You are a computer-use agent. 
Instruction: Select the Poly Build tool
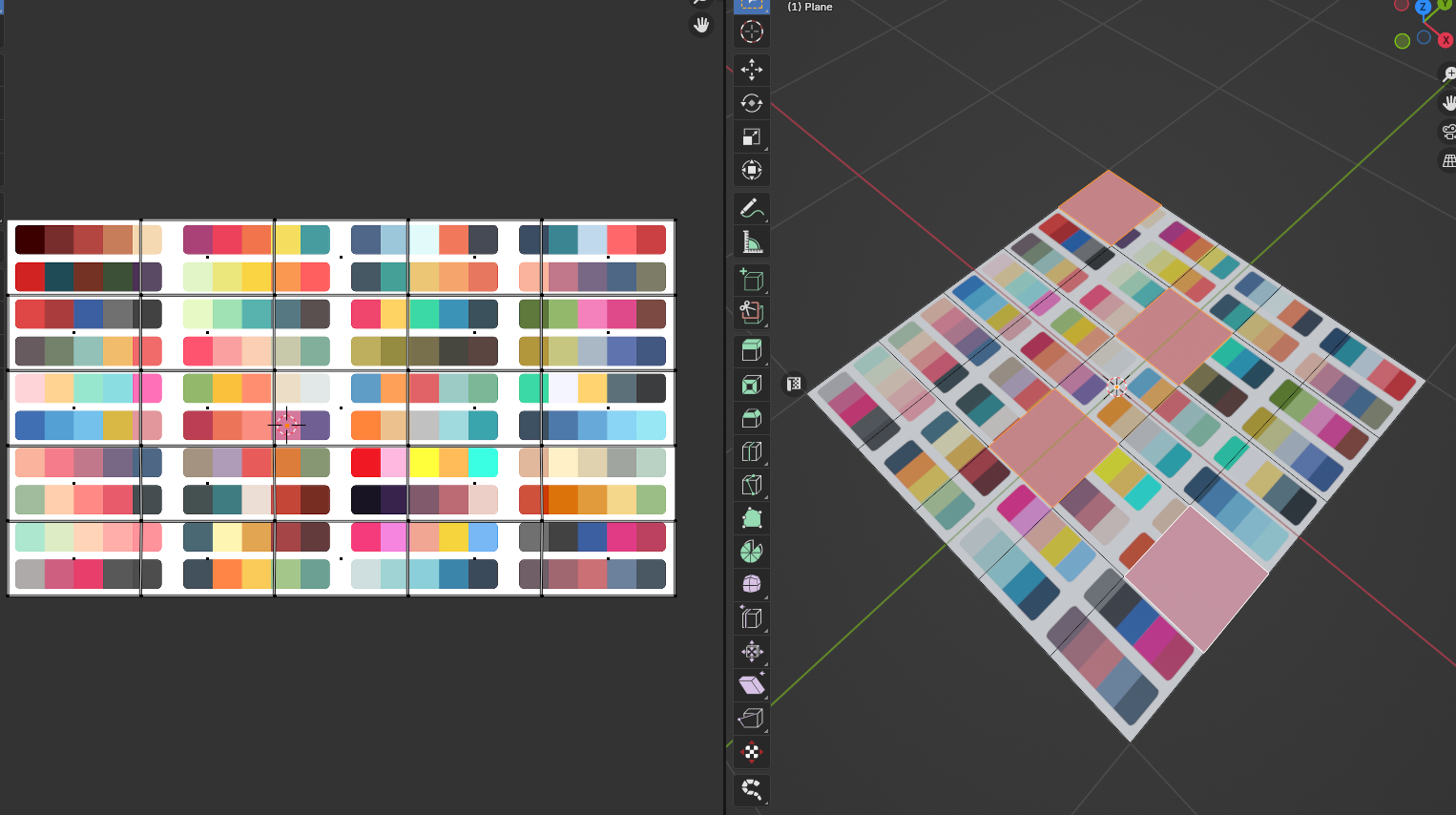coord(752,518)
